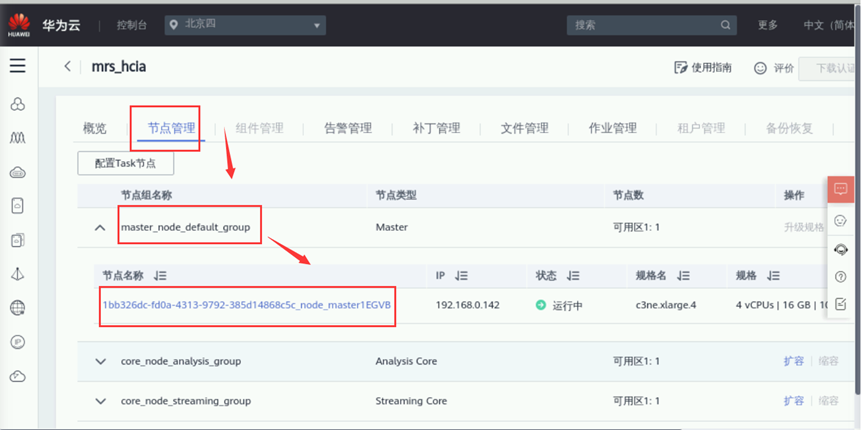Click the smiley feedback icon on right panel
The height and width of the screenshot is (430, 865).
click(840, 221)
